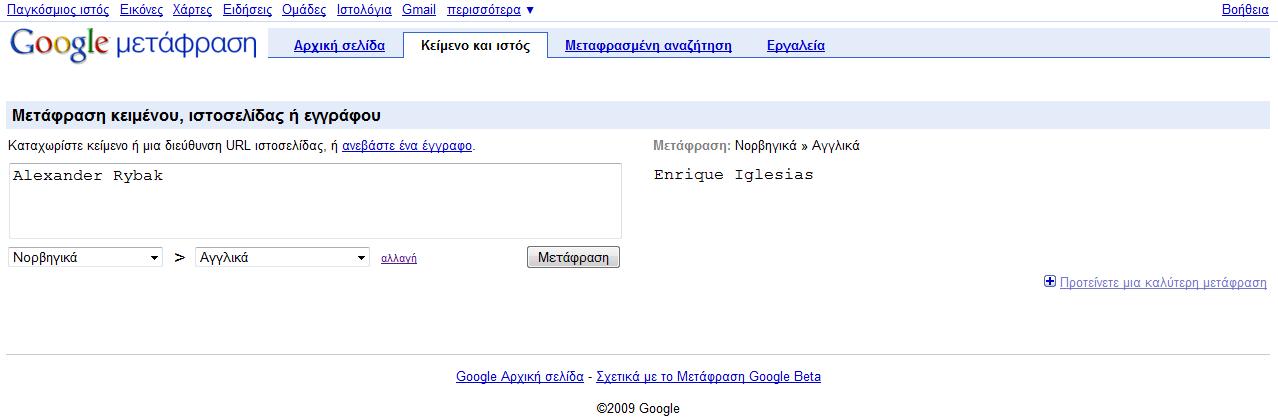Open the Αγγλικά target language dropdown
Screen dimensions: 1278x419
point(283,257)
